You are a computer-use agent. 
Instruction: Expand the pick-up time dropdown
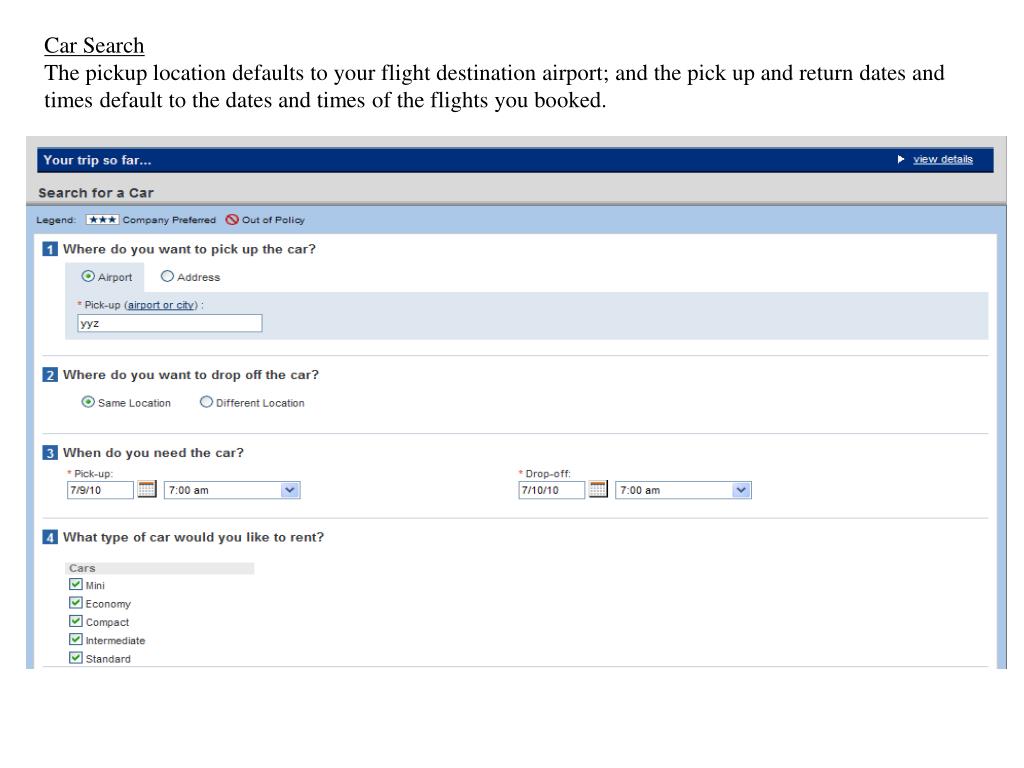click(232, 490)
